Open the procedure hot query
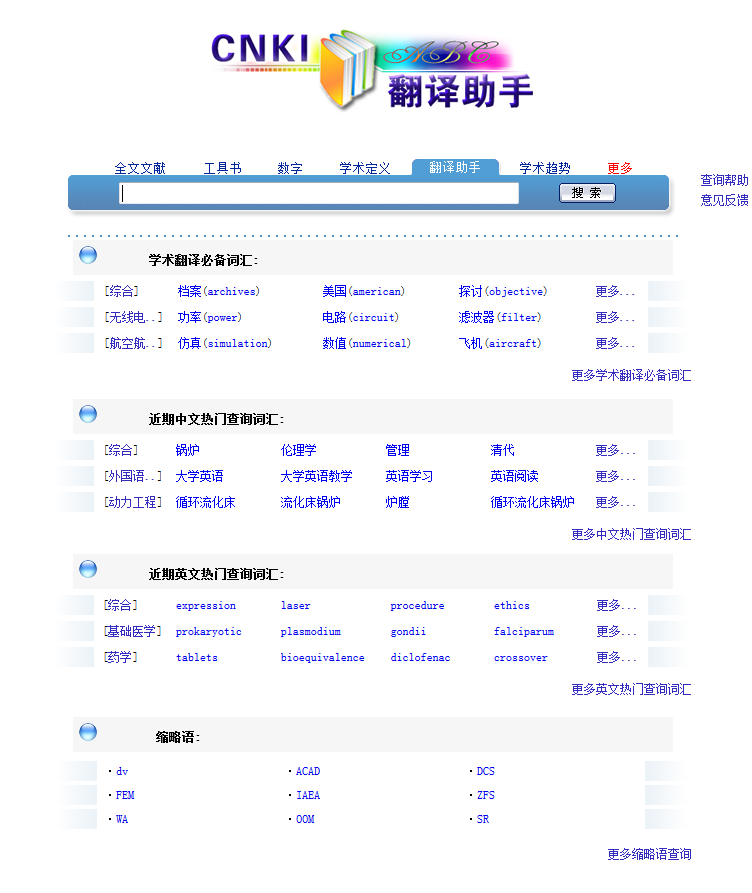The image size is (752, 893). [x=418, y=606]
